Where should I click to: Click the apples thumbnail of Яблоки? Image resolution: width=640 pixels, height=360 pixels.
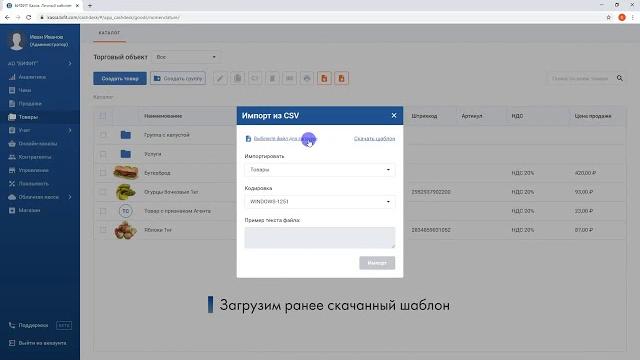pos(126,230)
